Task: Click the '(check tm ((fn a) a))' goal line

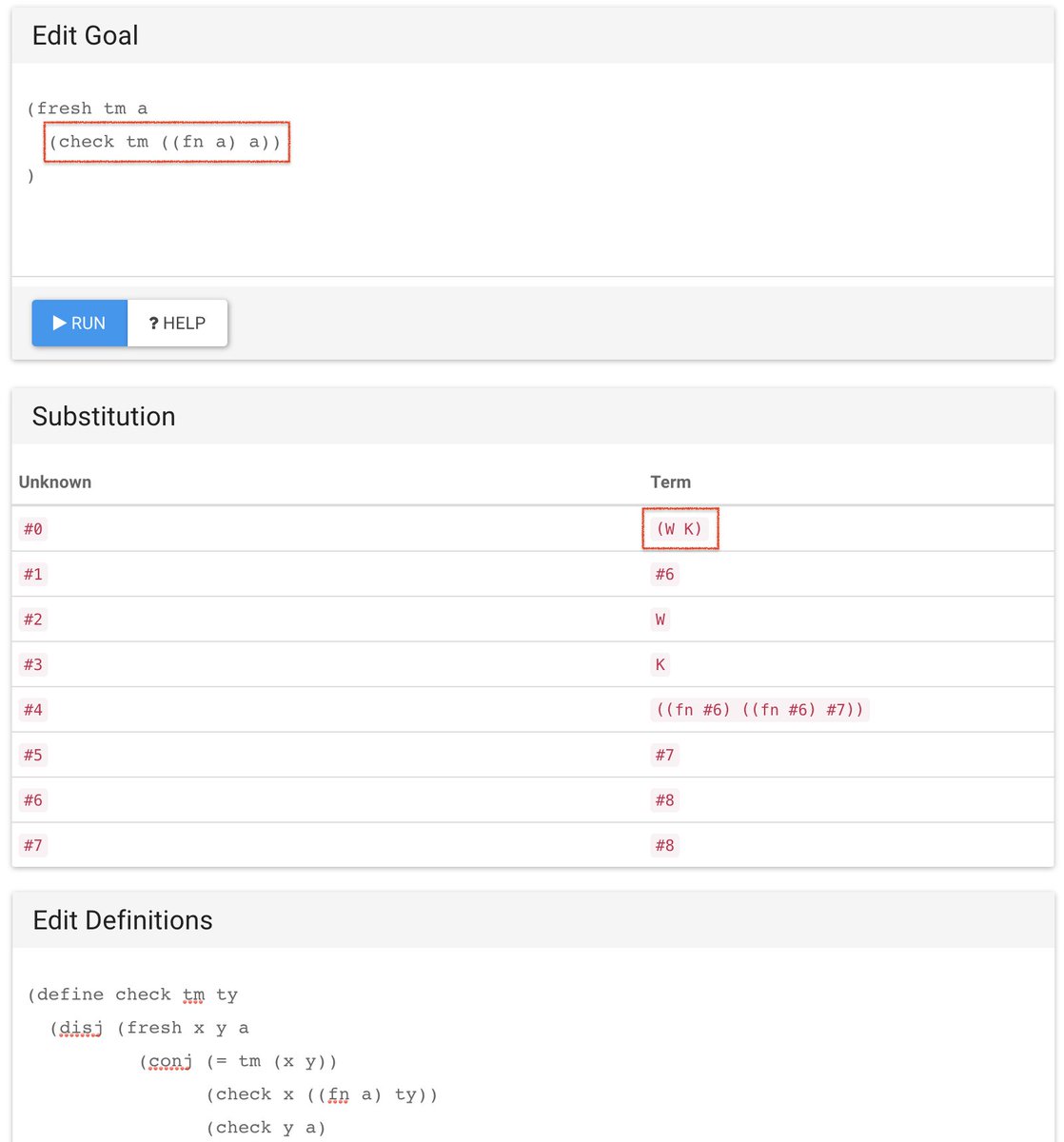Action: click(166, 142)
